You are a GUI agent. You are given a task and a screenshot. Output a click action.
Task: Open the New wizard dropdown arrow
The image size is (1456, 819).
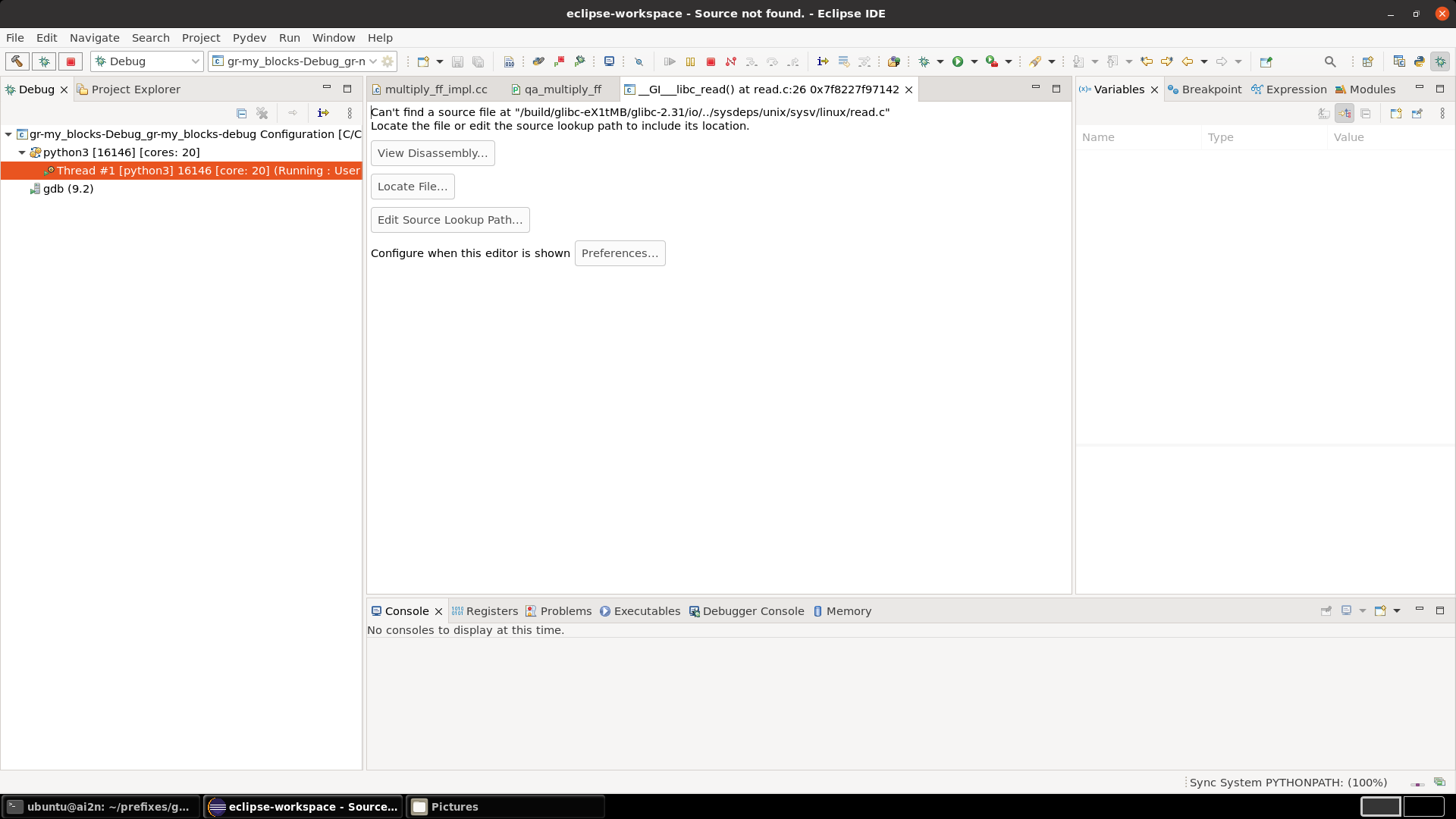pyautogui.click(x=439, y=61)
